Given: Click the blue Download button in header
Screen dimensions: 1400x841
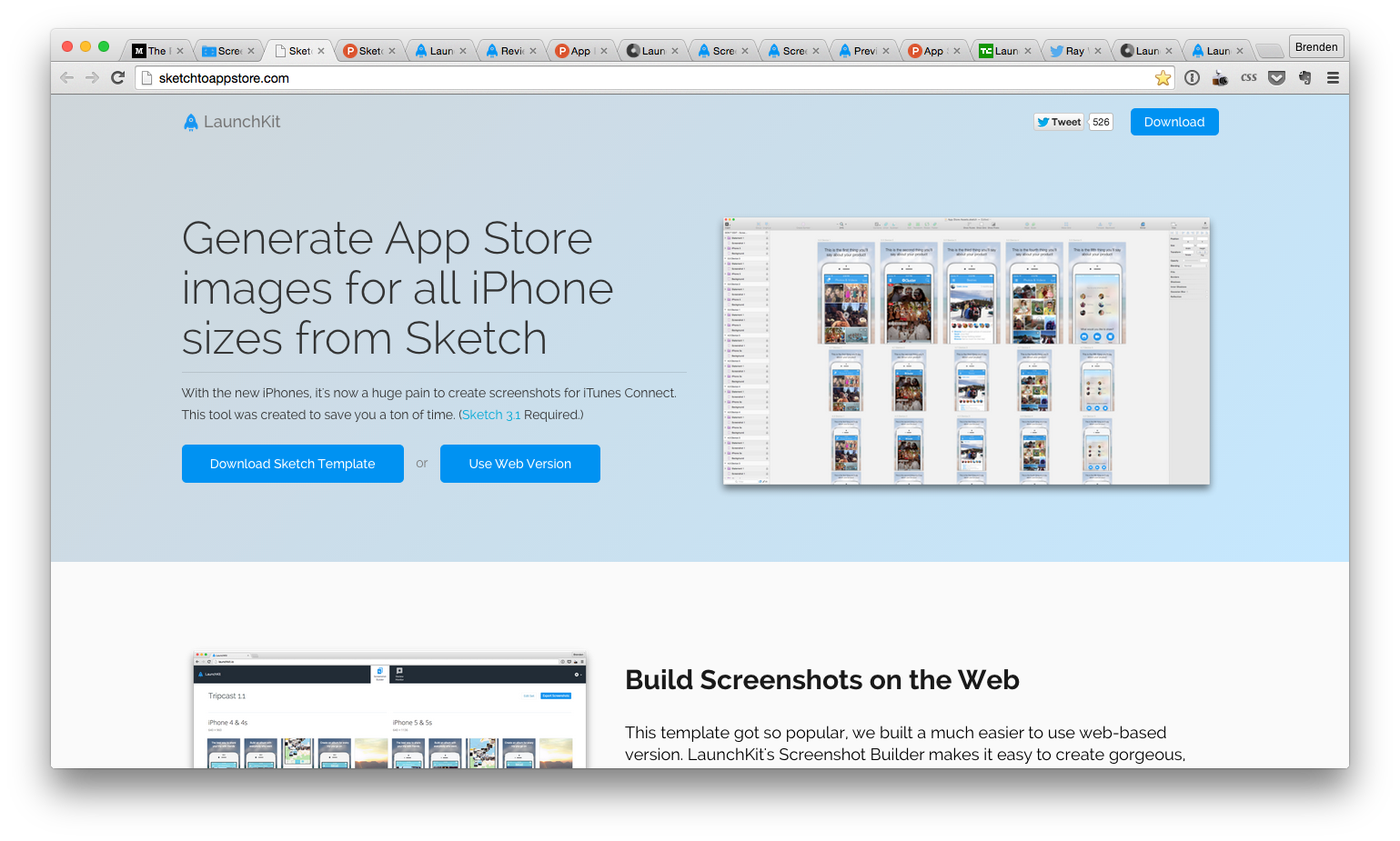Looking at the screenshot, I should pyautogui.click(x=1174, y=122).
